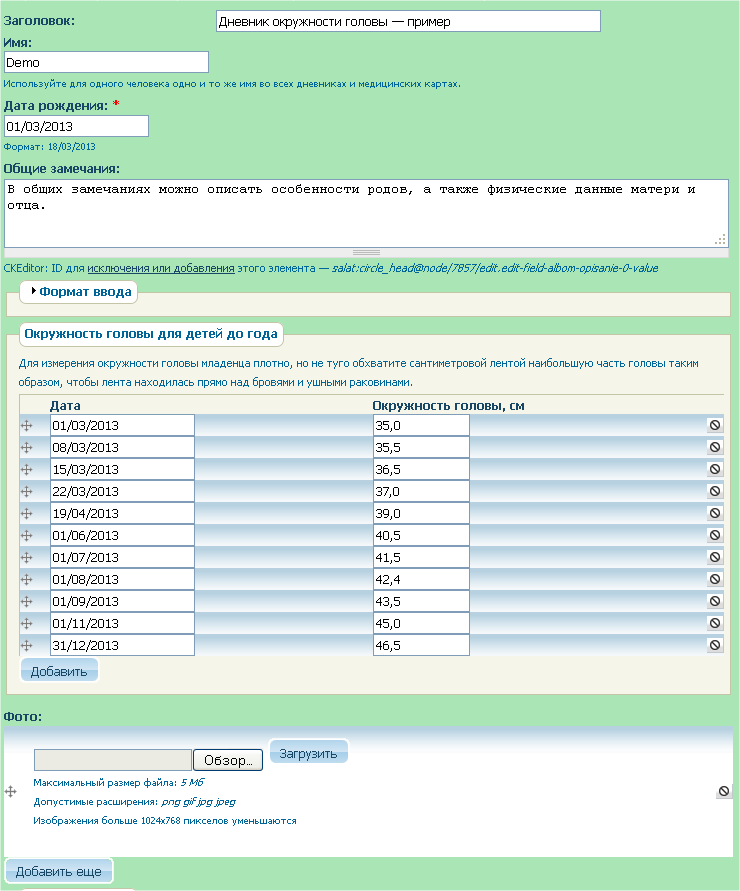This screenshot has height=891, width=740.
Task: Edit the head circumference value 46,5
Action: [x=421, y=646]
